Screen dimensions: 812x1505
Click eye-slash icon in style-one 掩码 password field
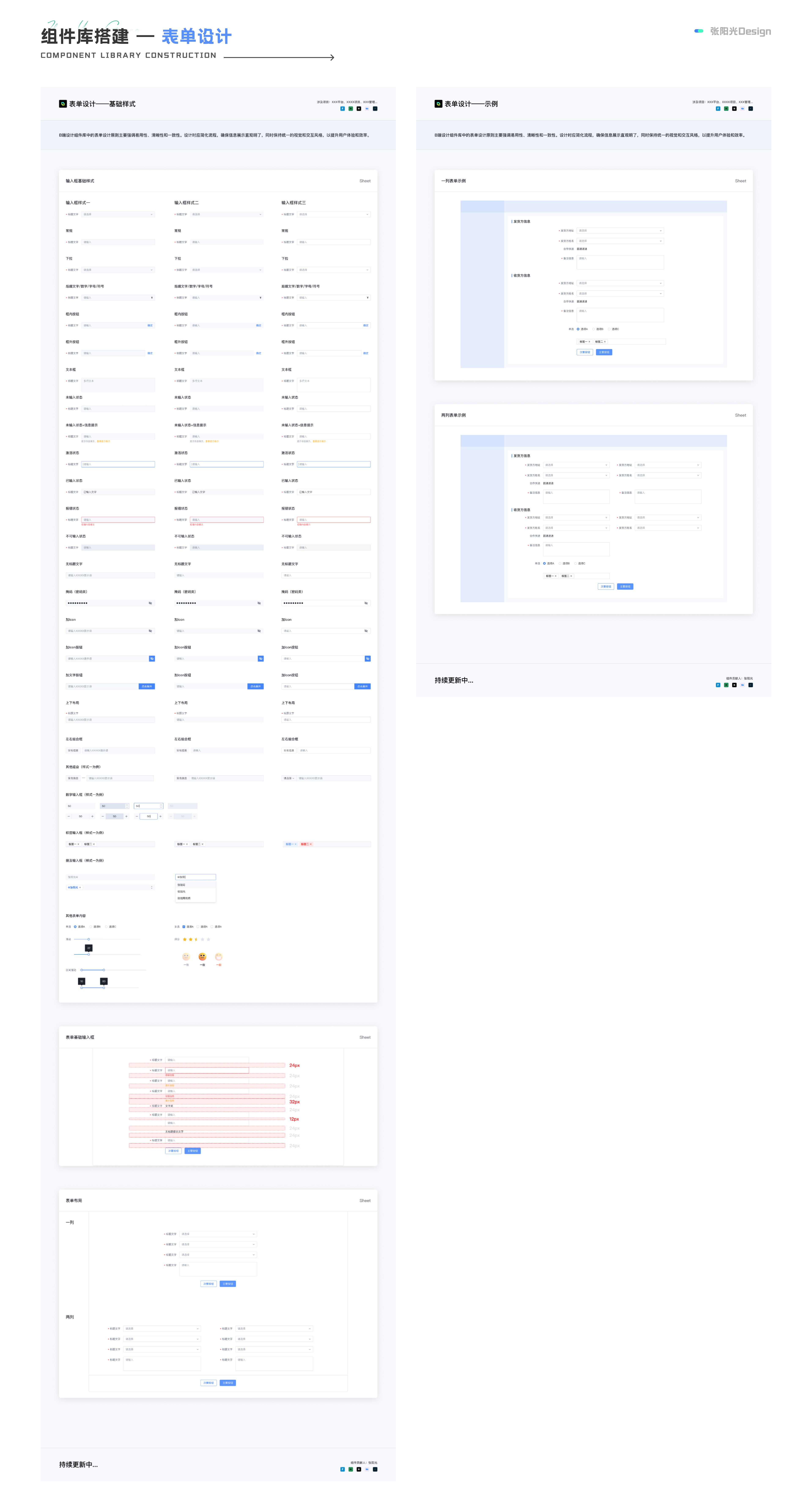pyautogui.click(x=150, y=603)
